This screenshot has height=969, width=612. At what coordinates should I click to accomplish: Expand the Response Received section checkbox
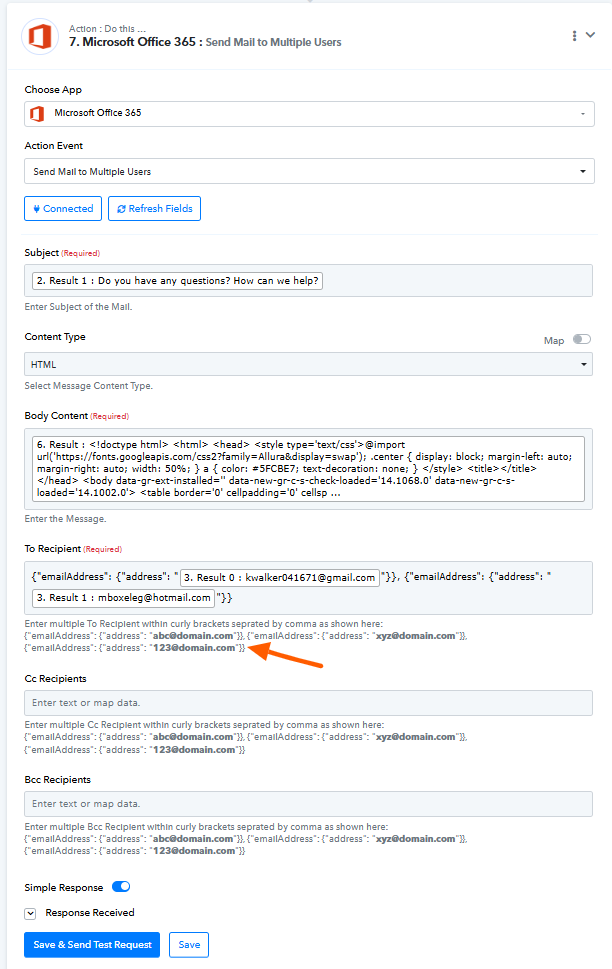coord(31,913)
